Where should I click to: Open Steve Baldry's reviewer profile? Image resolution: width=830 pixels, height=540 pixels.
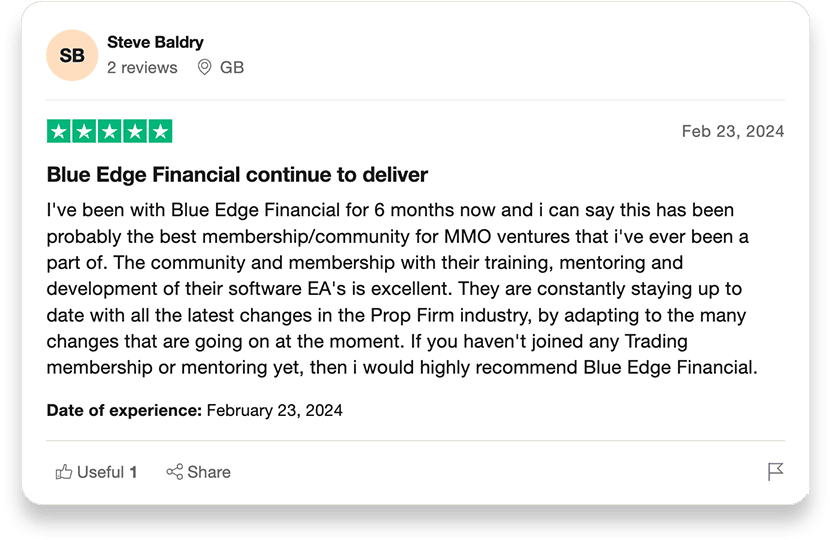(x=155, y=42)
